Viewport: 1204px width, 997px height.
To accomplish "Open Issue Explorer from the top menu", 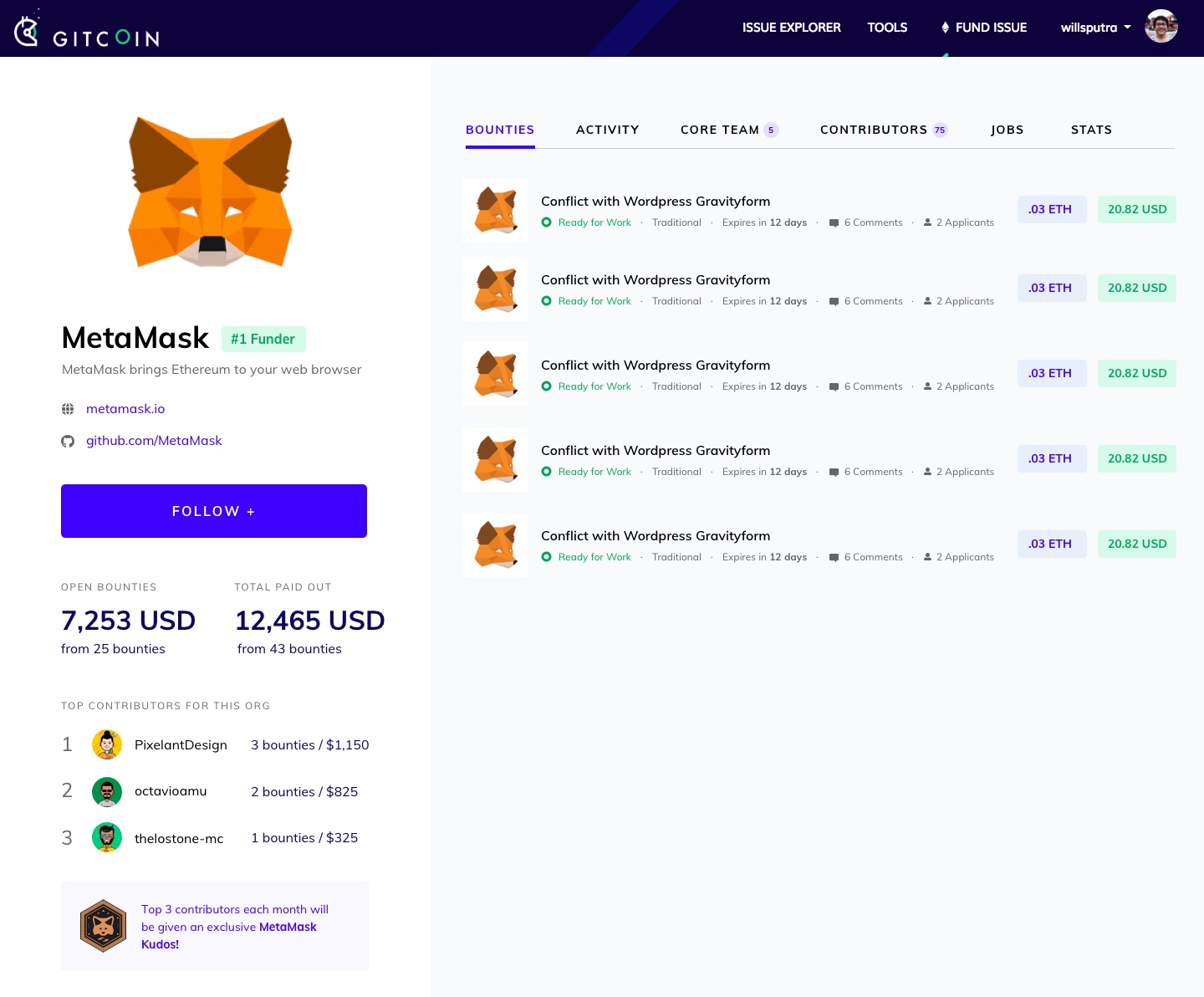I will tap(791, 28).
